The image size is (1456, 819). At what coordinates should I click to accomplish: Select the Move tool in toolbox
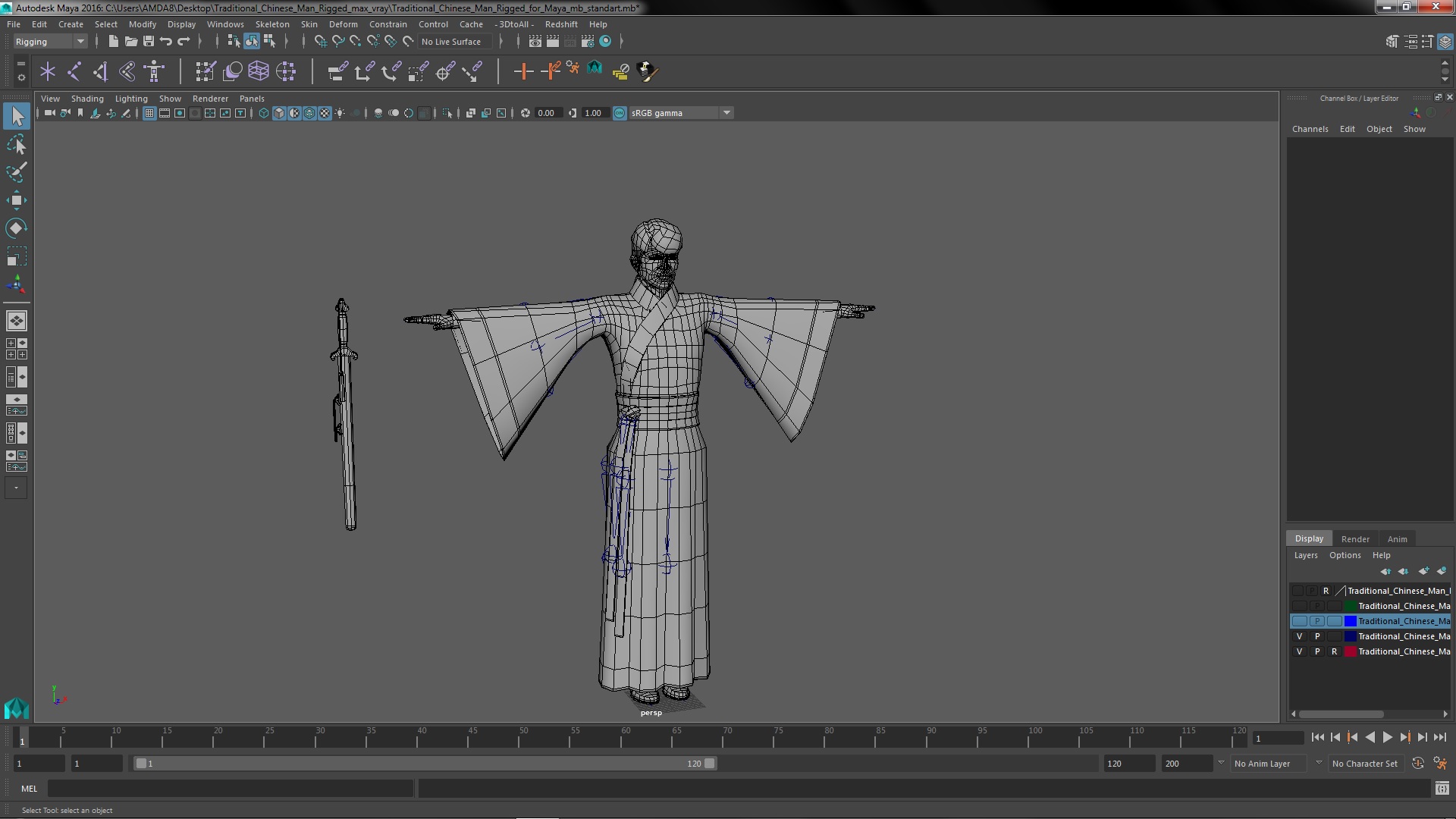[16, 200]
